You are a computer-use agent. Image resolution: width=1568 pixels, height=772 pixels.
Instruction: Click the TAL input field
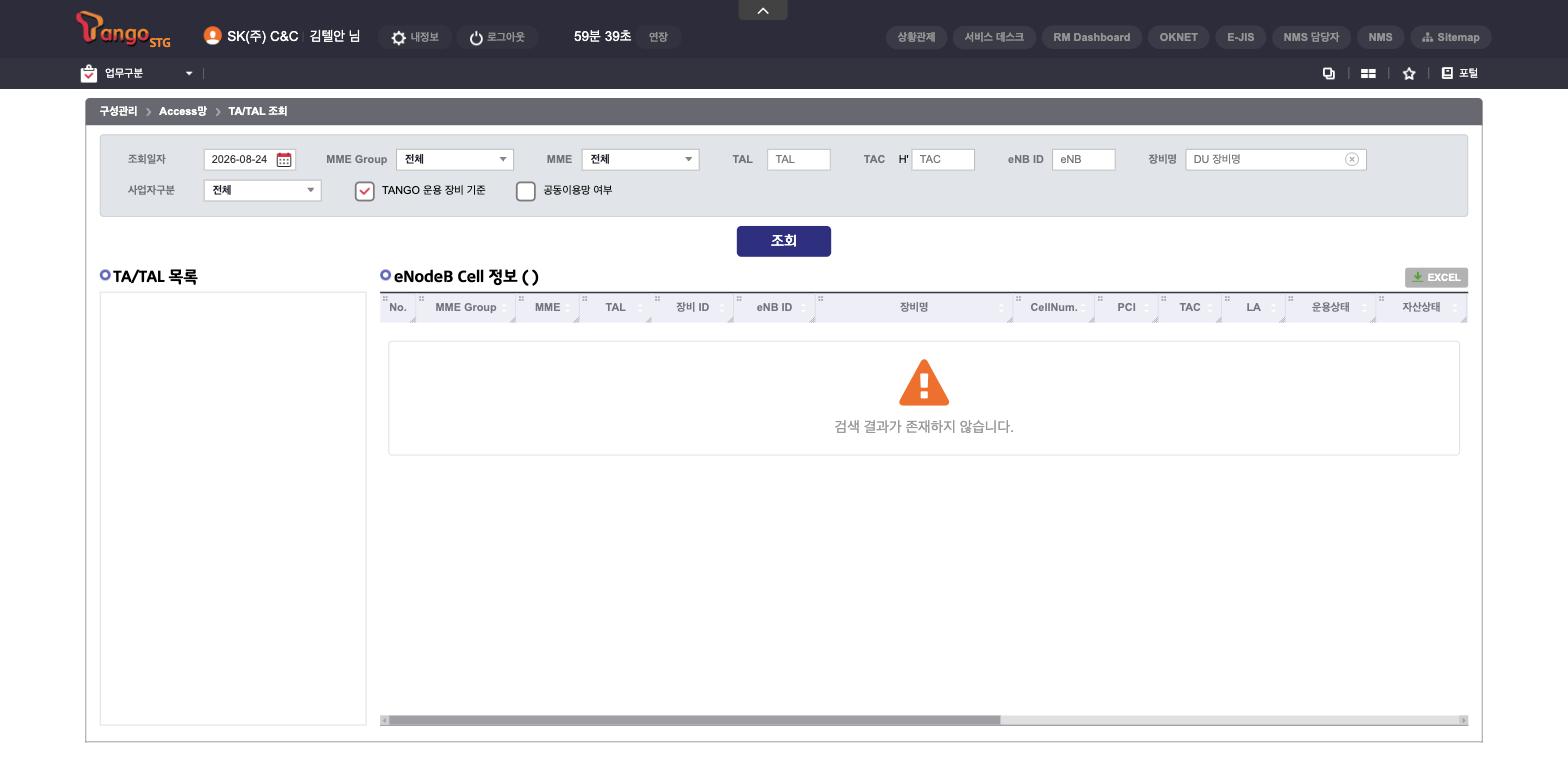(x=799, y=159)
